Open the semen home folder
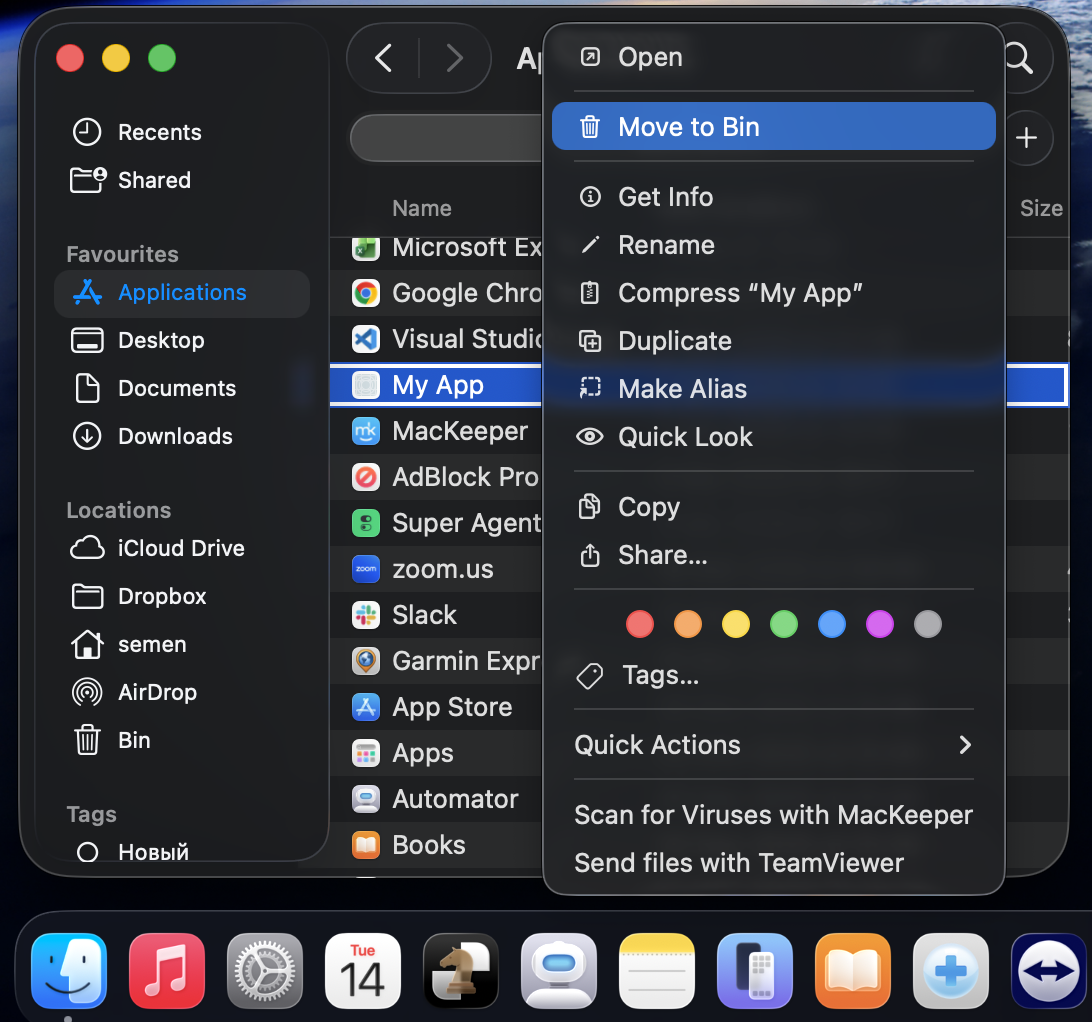1092x1022 pixels. point(129,644)
